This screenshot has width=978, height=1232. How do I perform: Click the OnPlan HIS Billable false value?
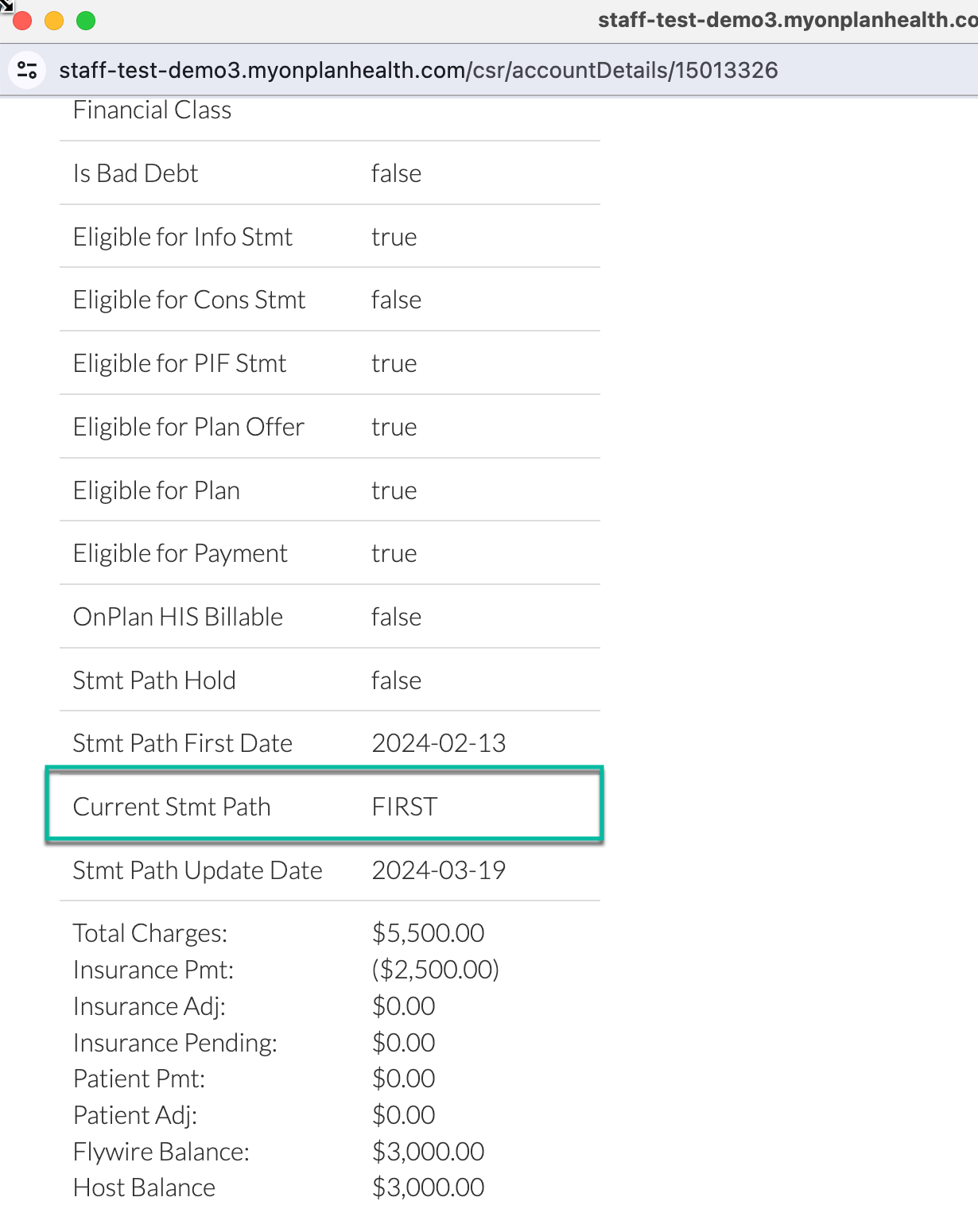(x=396, y=616)
